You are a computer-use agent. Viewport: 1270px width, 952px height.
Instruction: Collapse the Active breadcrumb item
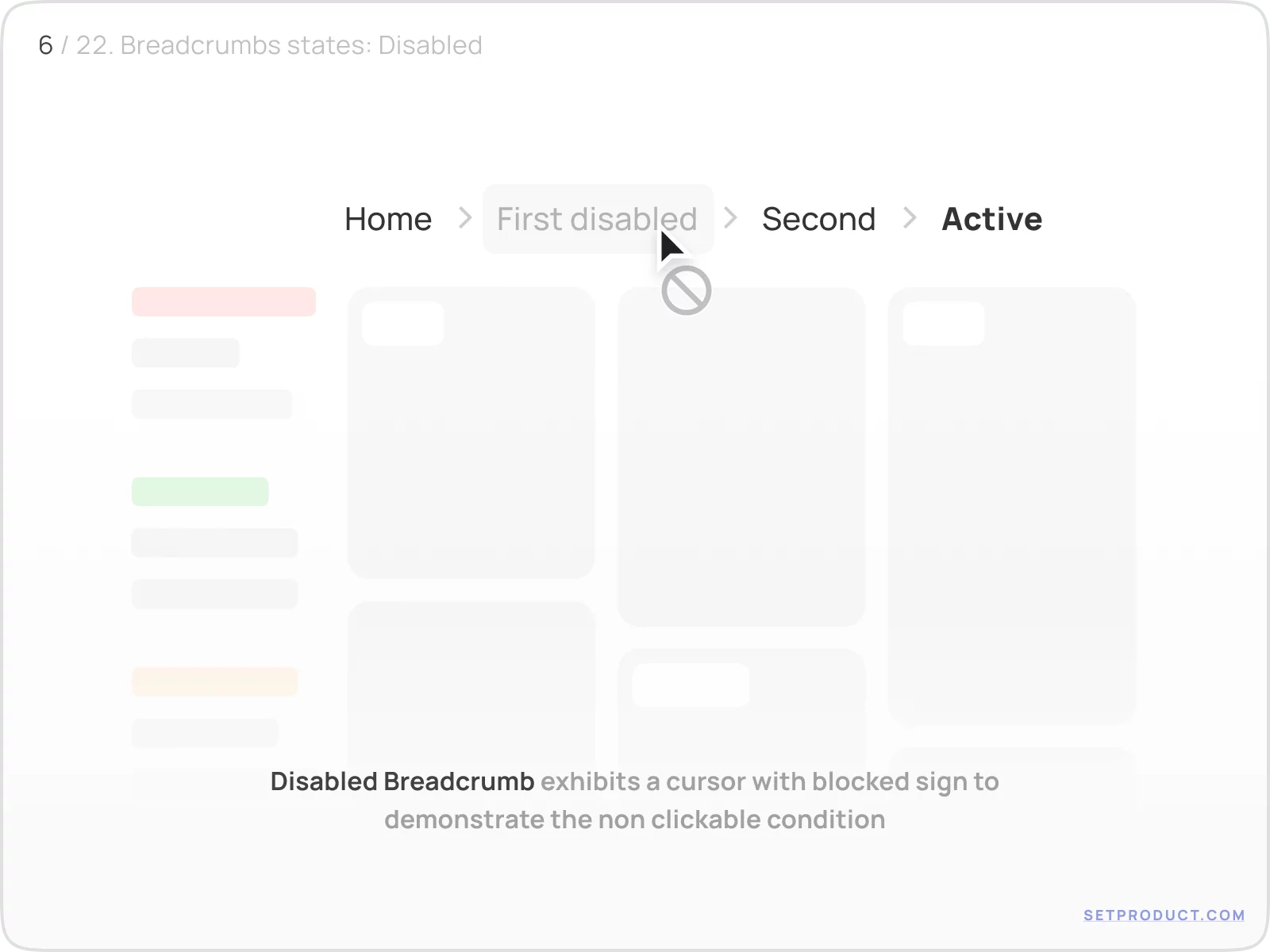click(991, 219)
